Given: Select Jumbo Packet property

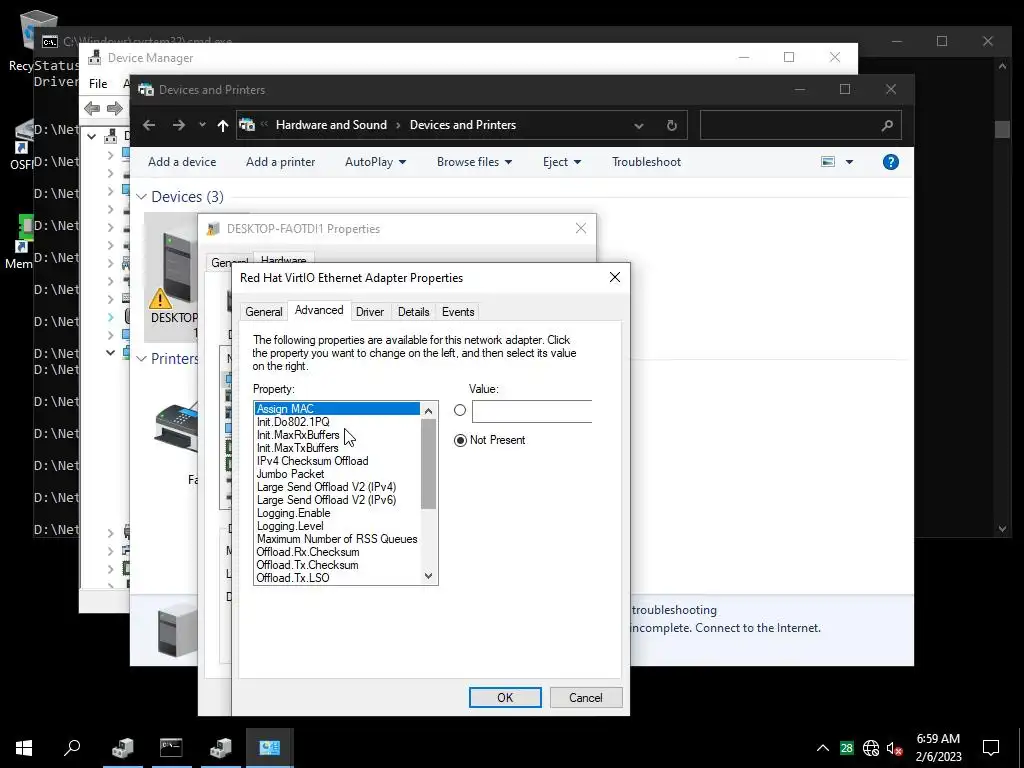Looking at the screenshot, I should [x=290, y=474].
